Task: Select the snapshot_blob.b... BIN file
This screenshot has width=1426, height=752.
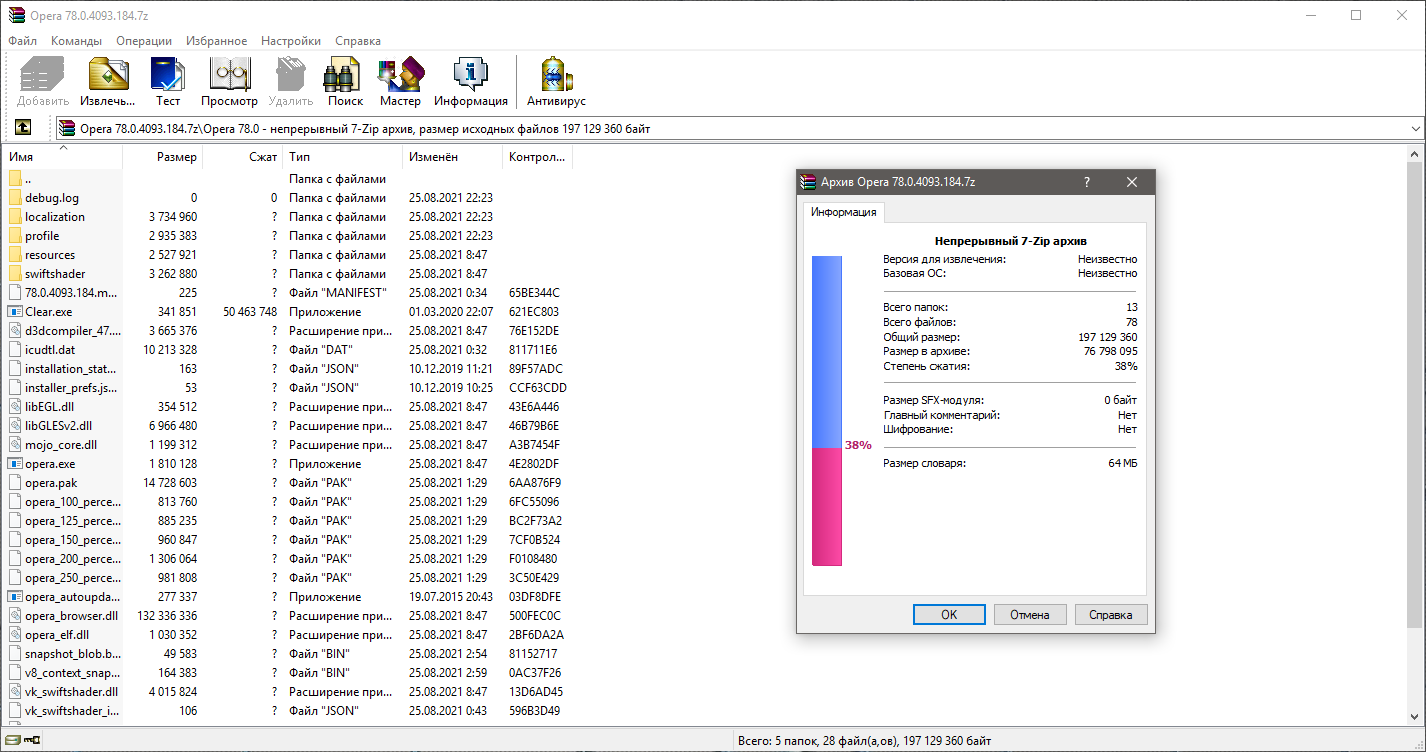Action: point(288,654)
